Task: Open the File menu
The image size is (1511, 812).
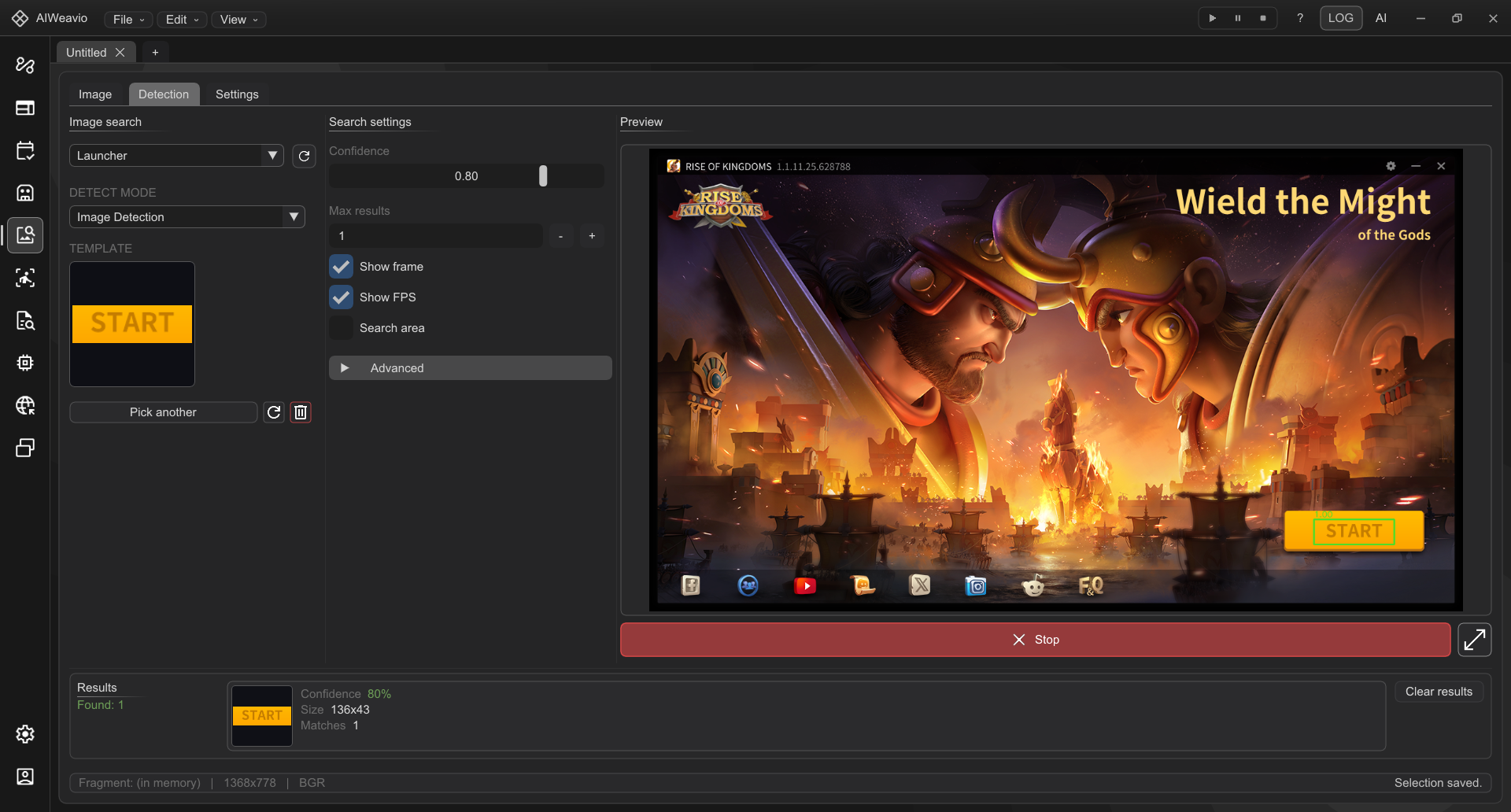Action: [x=128, y=20]
